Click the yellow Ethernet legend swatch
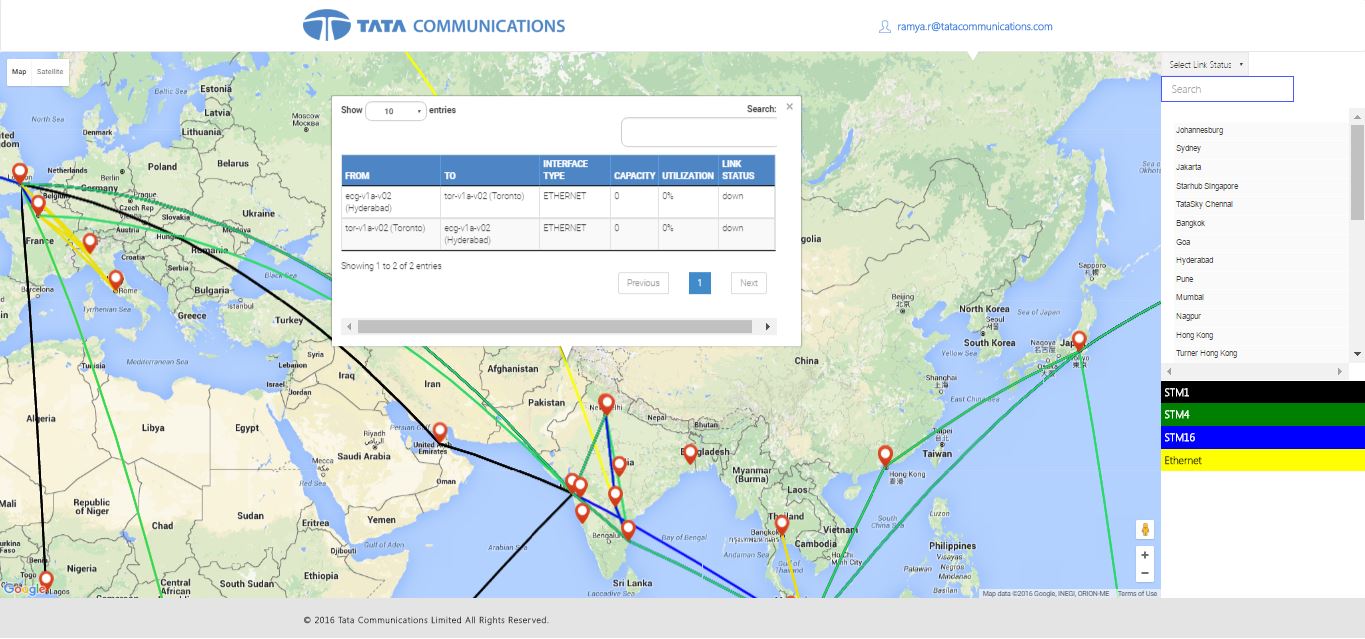Screen dimensions: 1365x639 (x=1262, y=460)
